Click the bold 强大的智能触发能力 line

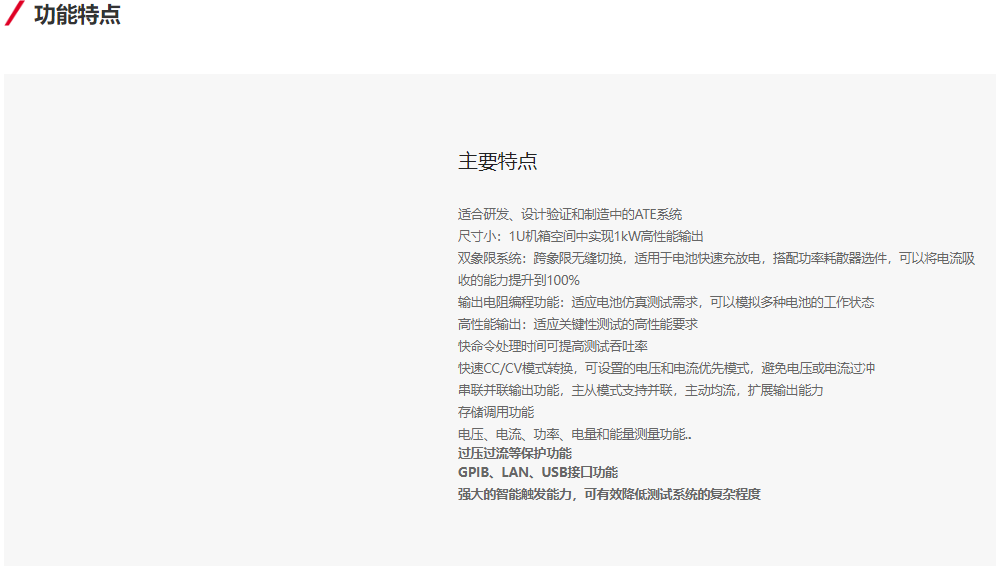click(x=609, y=494)
